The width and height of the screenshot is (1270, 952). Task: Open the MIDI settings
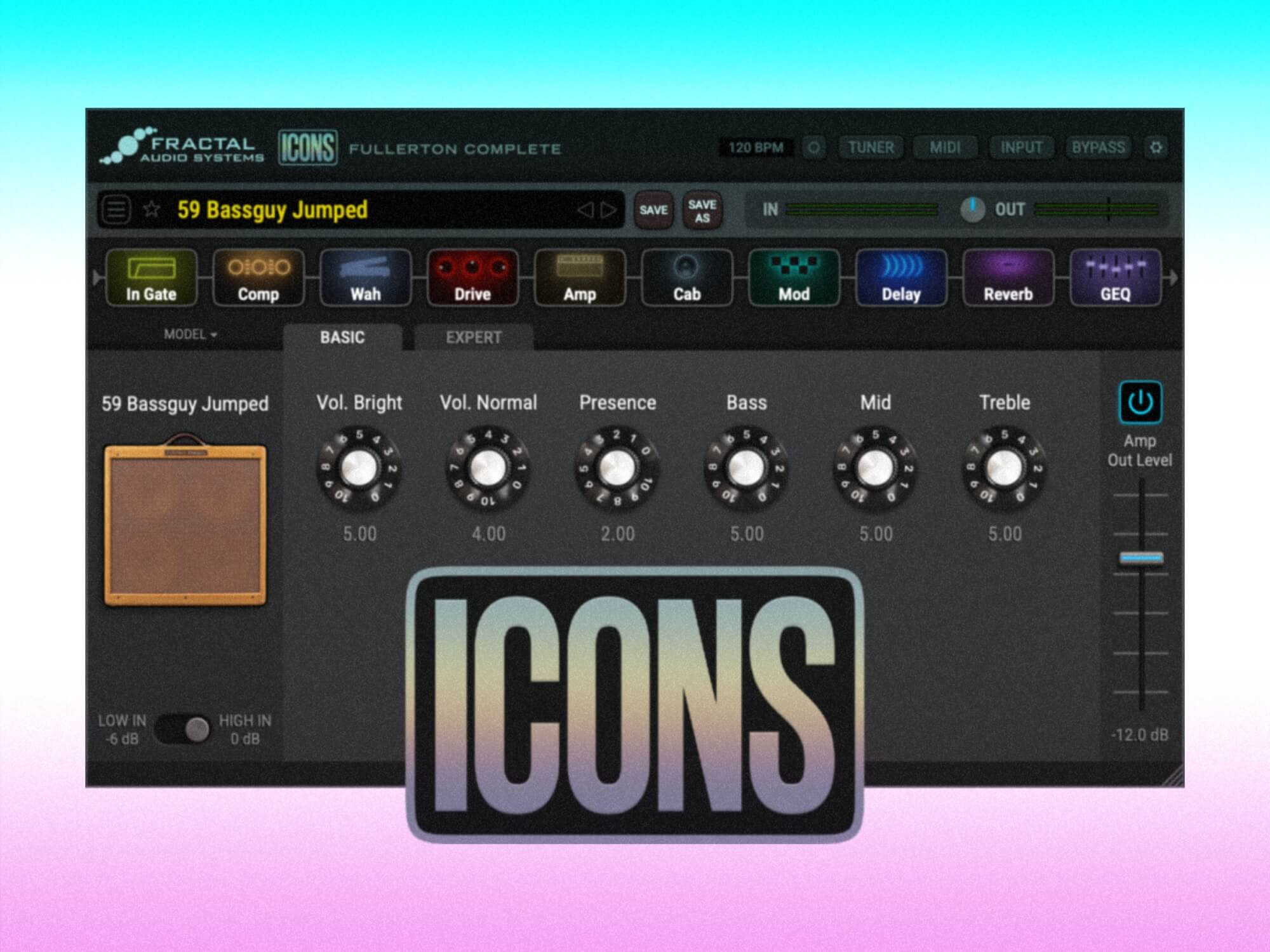coord(945,148)
